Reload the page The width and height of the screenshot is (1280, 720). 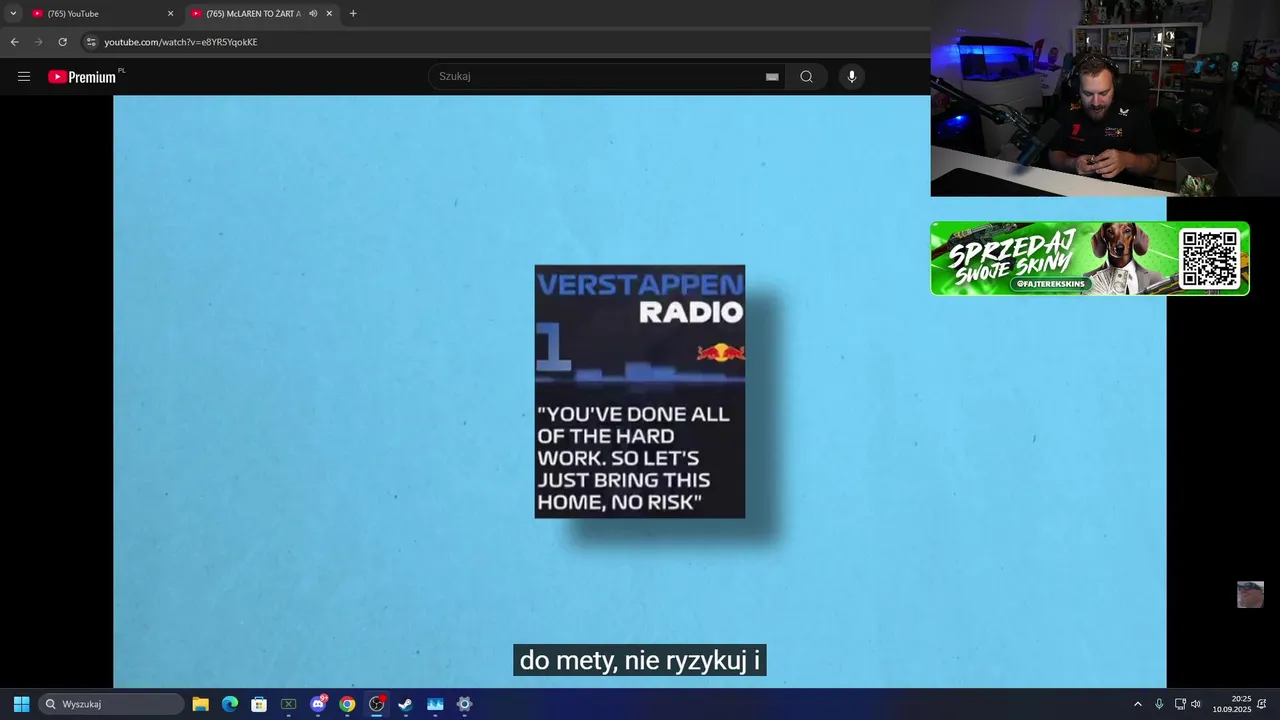62,42
